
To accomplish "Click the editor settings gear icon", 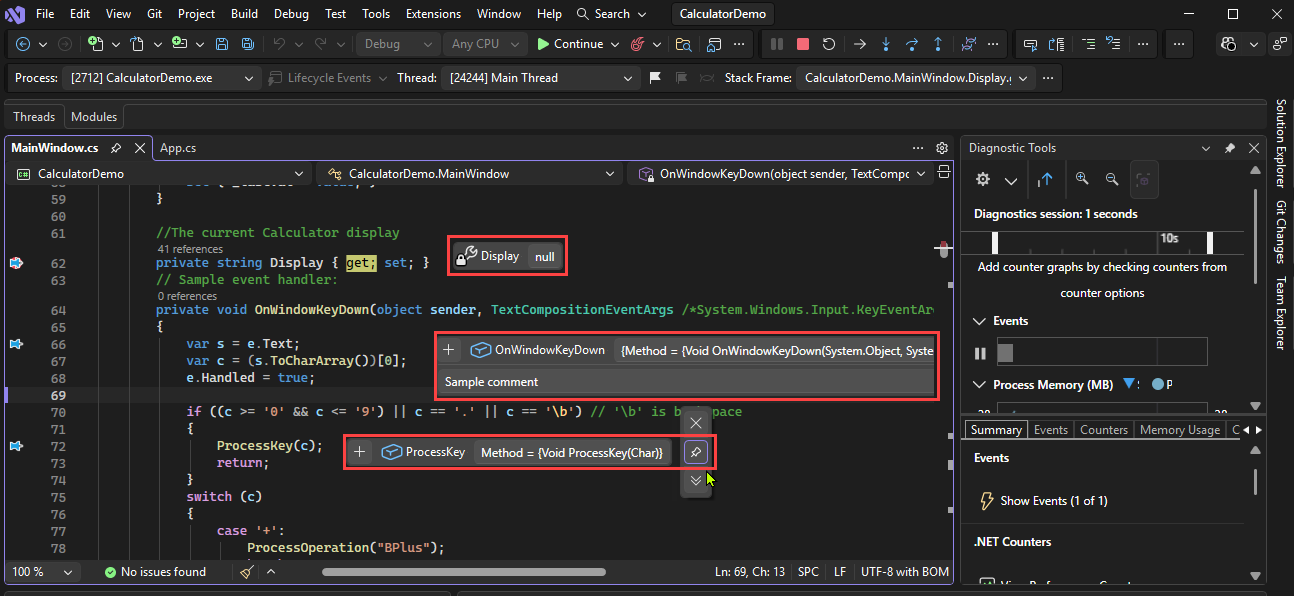I will 941,148.
